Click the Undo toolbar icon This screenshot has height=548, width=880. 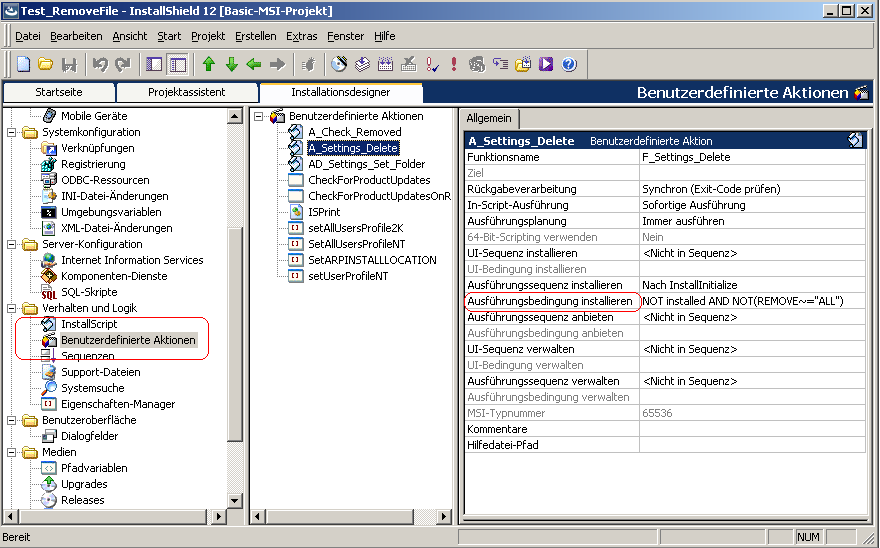[100, 64]
